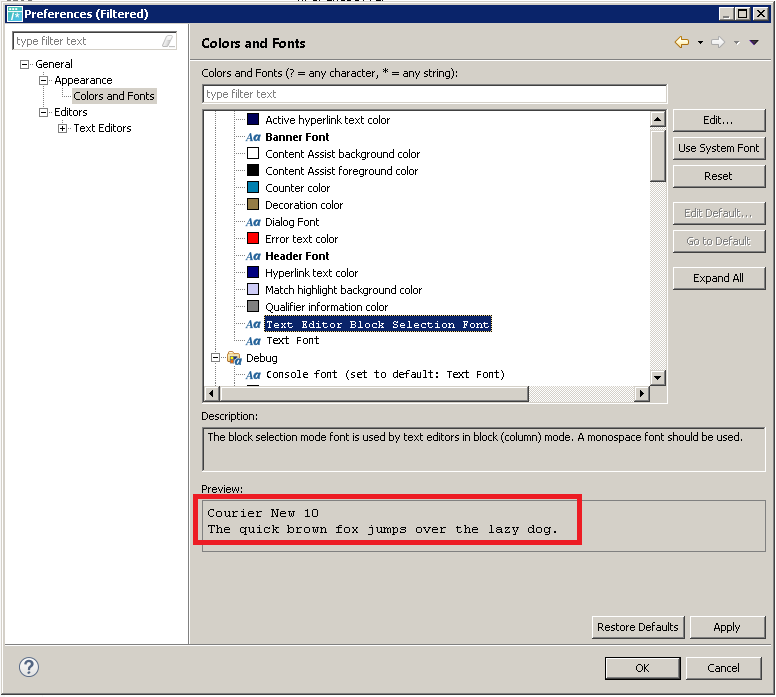776x697 pixels.
Task: Click the red Error text color swatch
Action: 253,238
